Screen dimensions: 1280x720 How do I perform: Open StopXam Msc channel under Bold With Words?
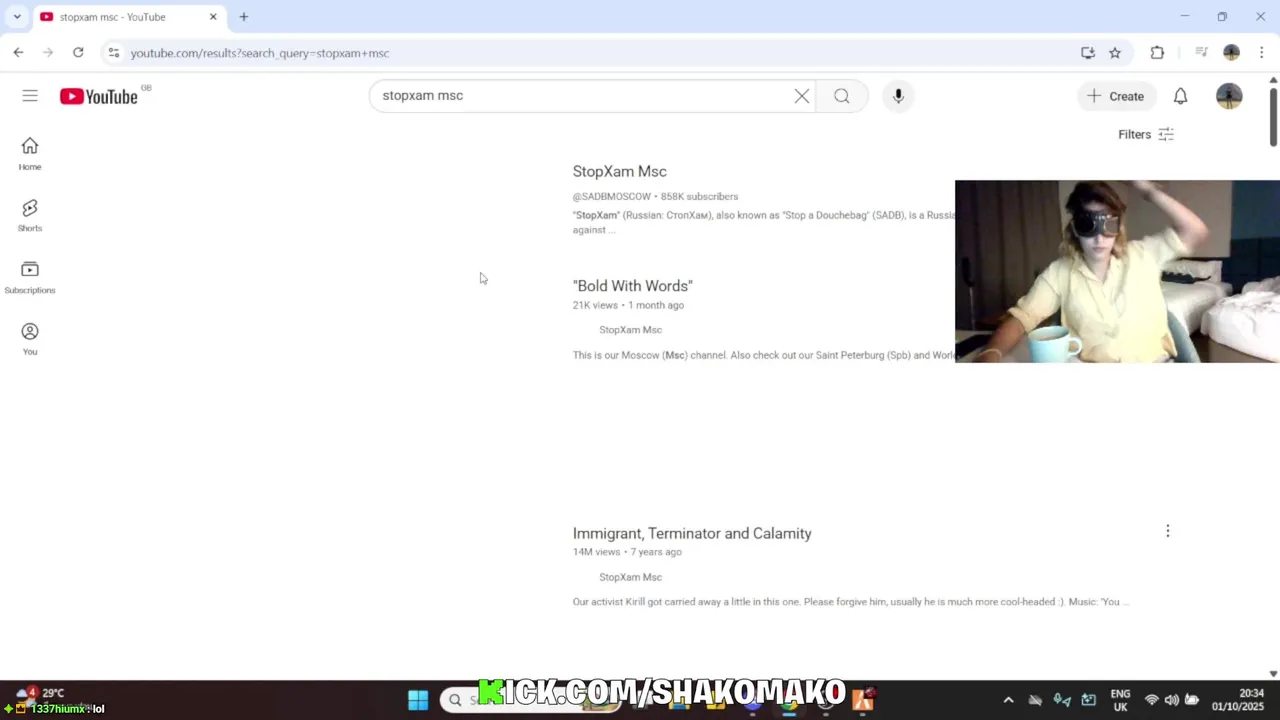pos(630,330)
